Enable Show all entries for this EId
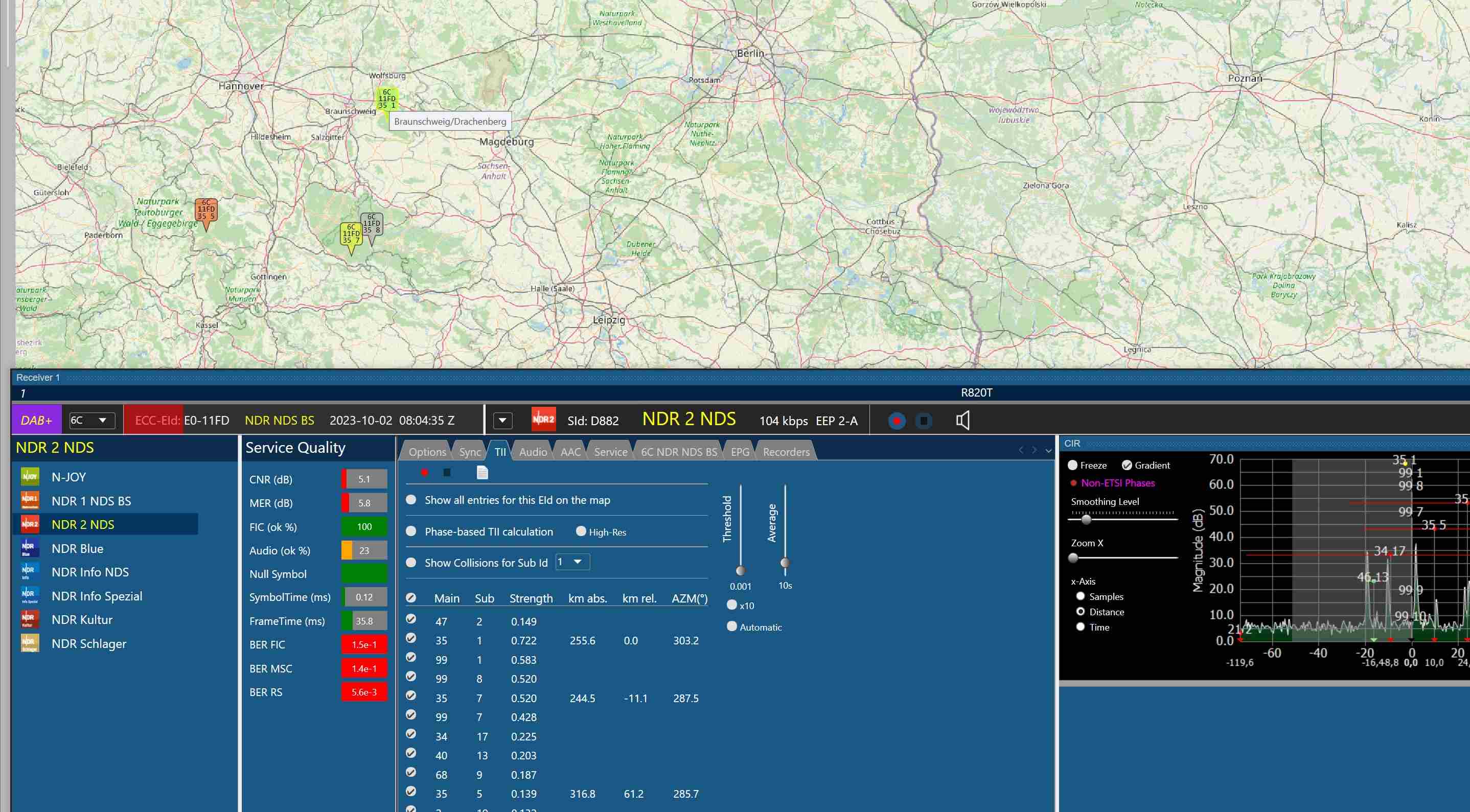1470x812 pixels. (x=411, y=500)
